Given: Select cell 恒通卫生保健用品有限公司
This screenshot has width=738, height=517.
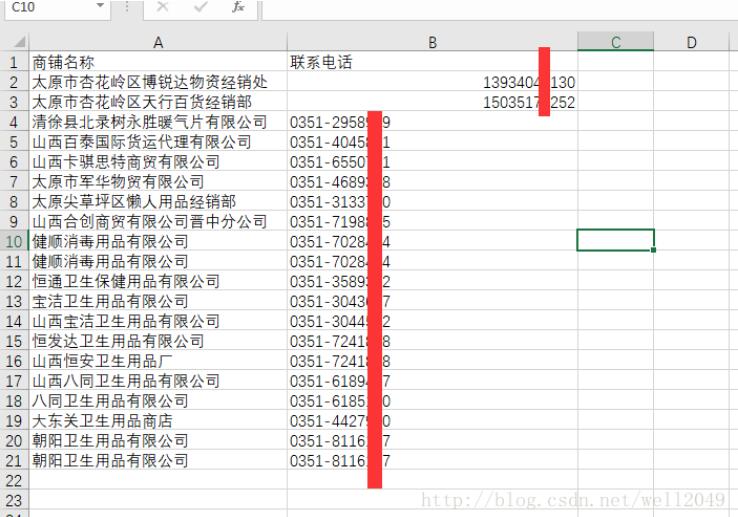Looking at the screenshot, I should tap(158, 281).
